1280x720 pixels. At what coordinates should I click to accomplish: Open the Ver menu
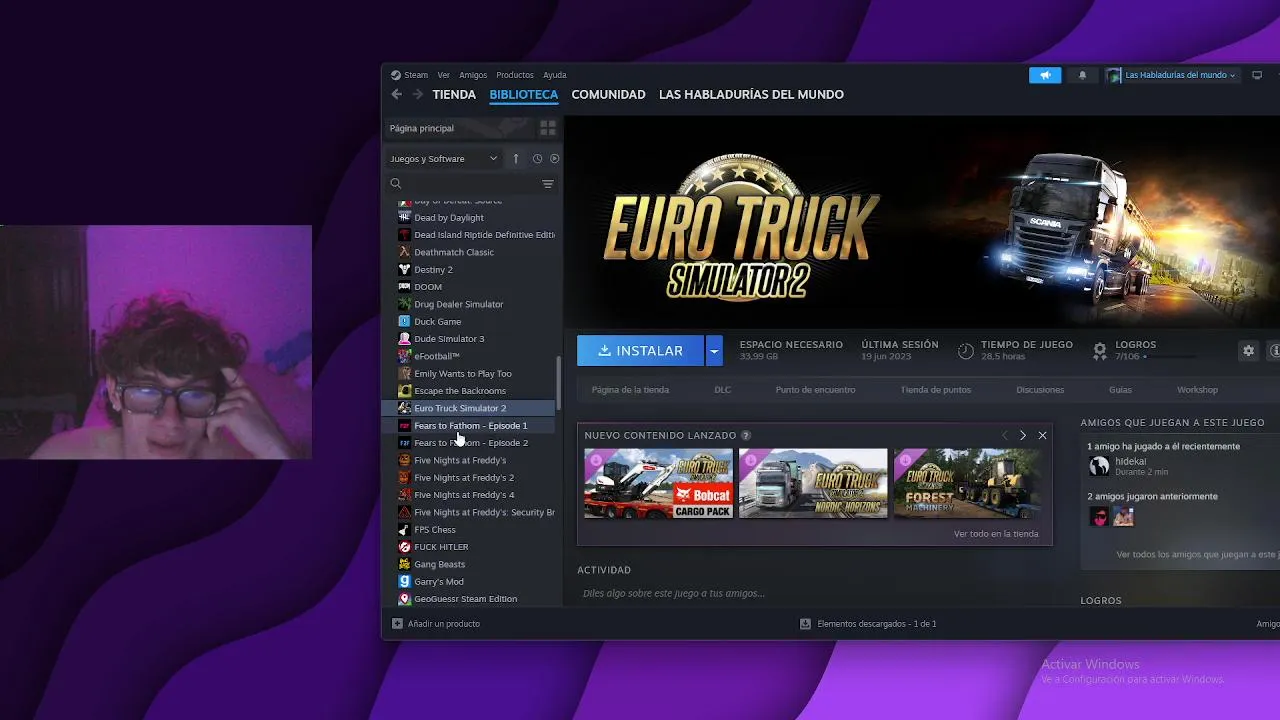pyautogui.click(x=443, y=75)
